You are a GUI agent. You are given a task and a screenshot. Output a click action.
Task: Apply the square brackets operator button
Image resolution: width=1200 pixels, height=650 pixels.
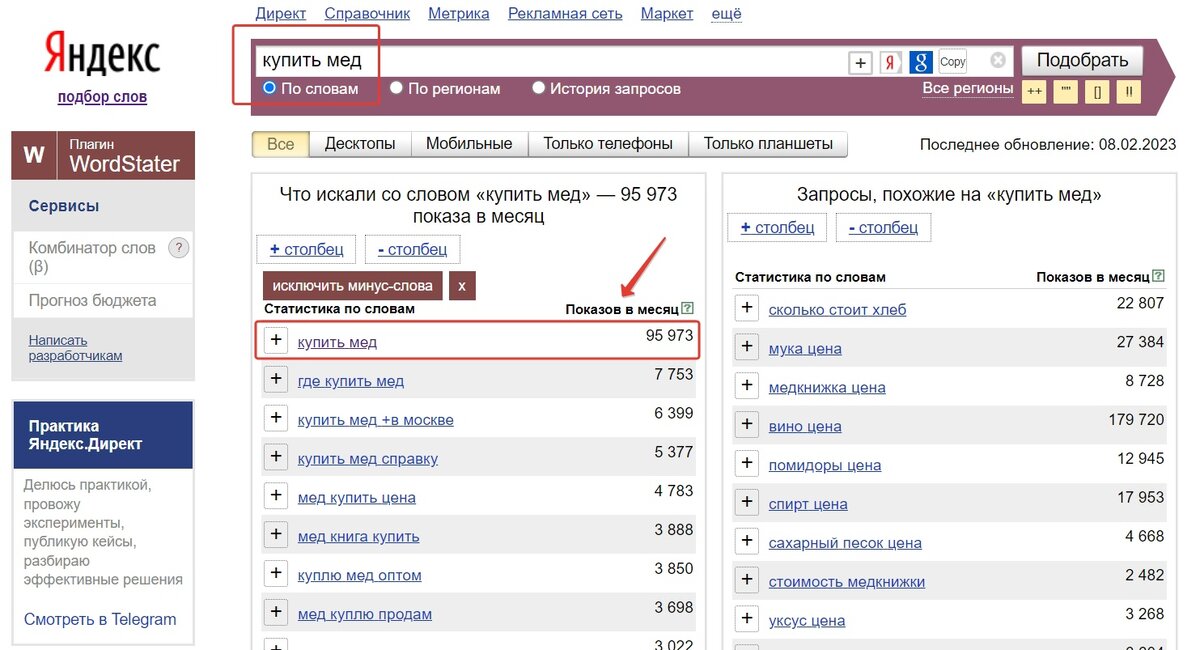[1098, 90]
